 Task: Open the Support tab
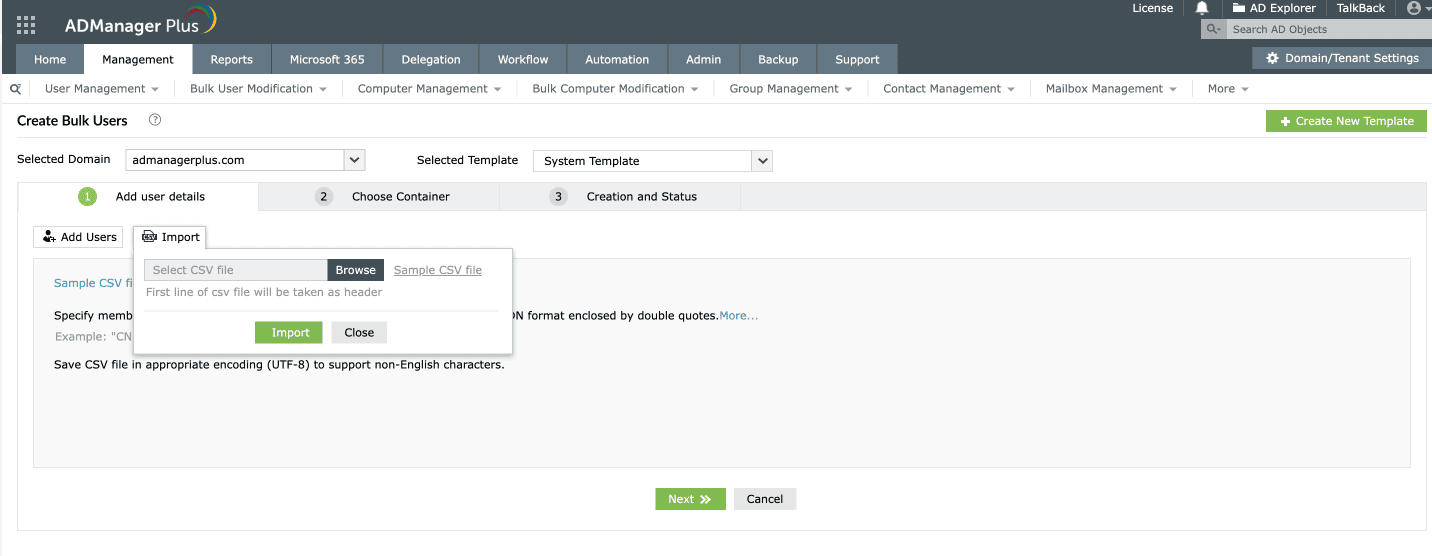857,59
